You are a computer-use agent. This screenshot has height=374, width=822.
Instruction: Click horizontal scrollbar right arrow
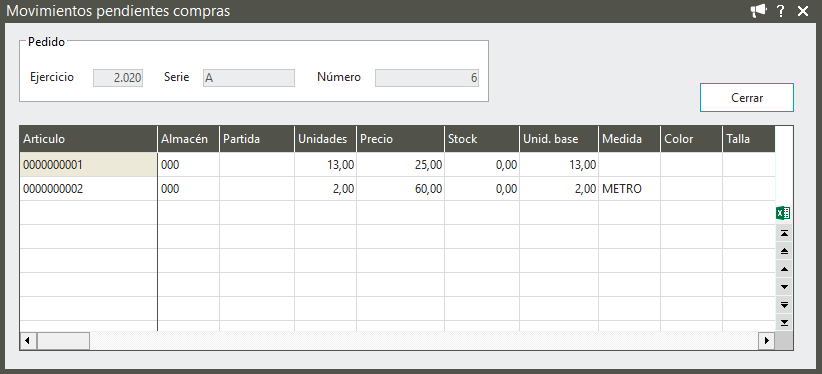(766, 341)
